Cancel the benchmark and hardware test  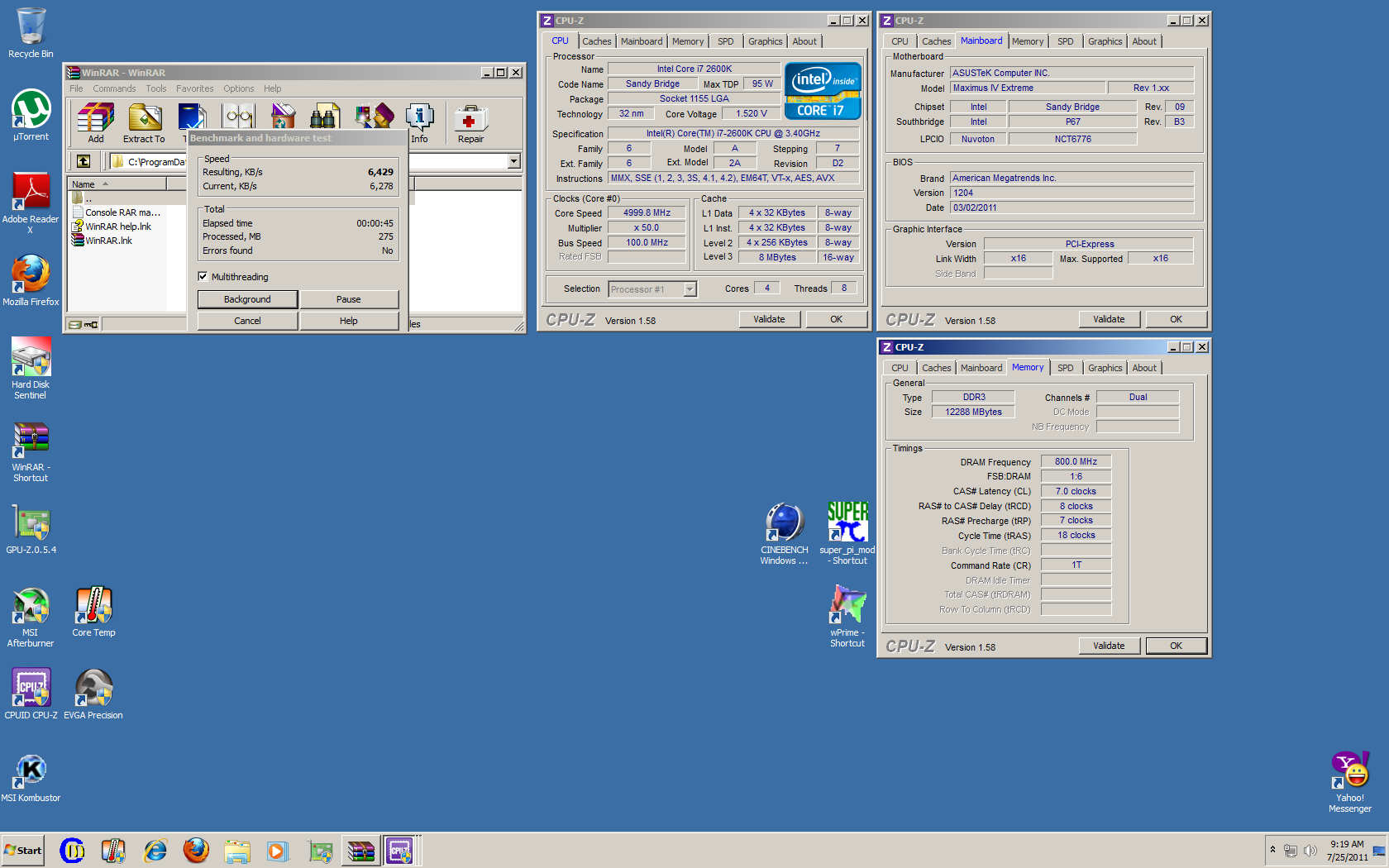[x=247, y=321]
